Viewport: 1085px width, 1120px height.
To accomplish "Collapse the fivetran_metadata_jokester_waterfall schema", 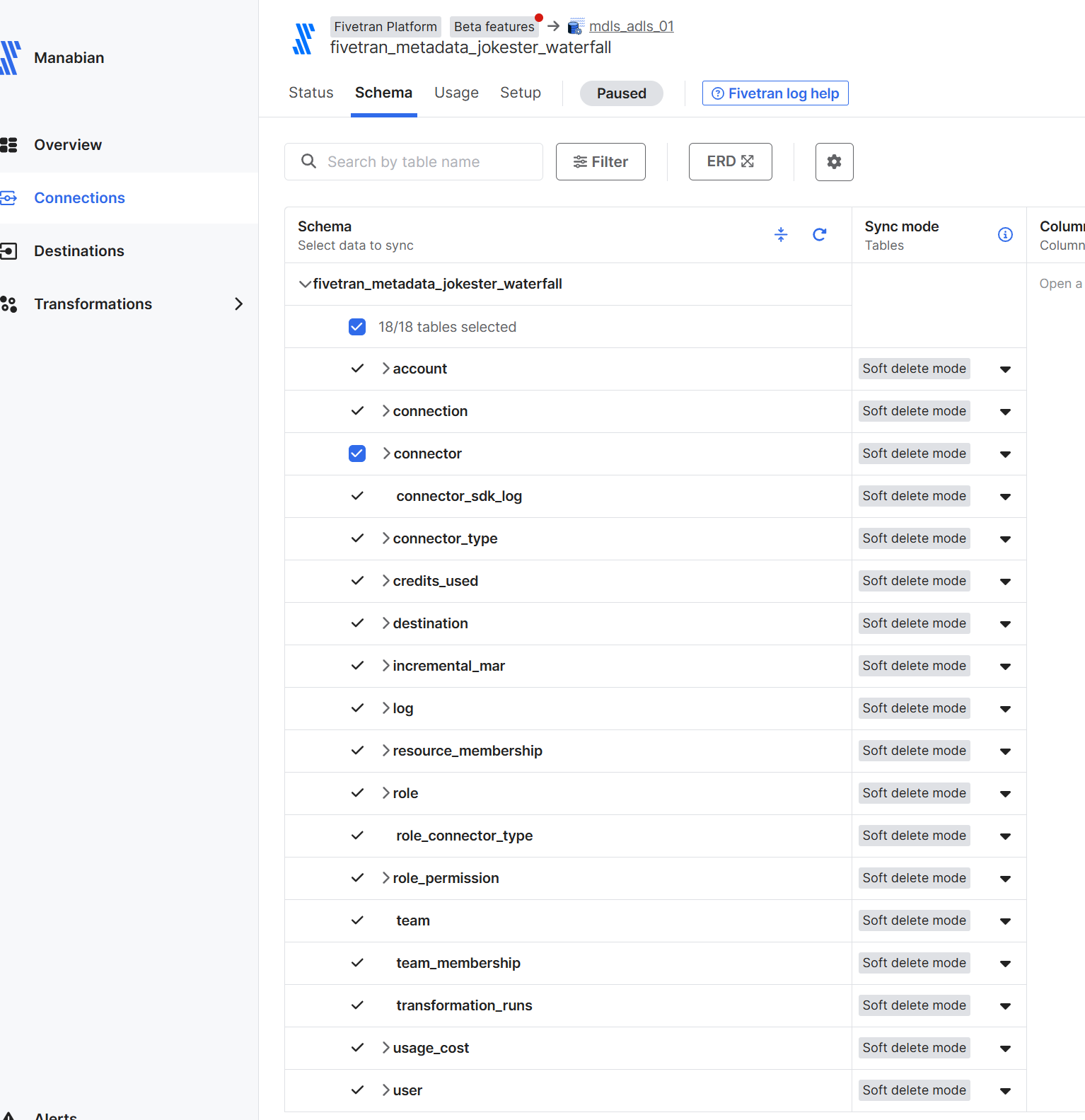I will coord(305,284).
